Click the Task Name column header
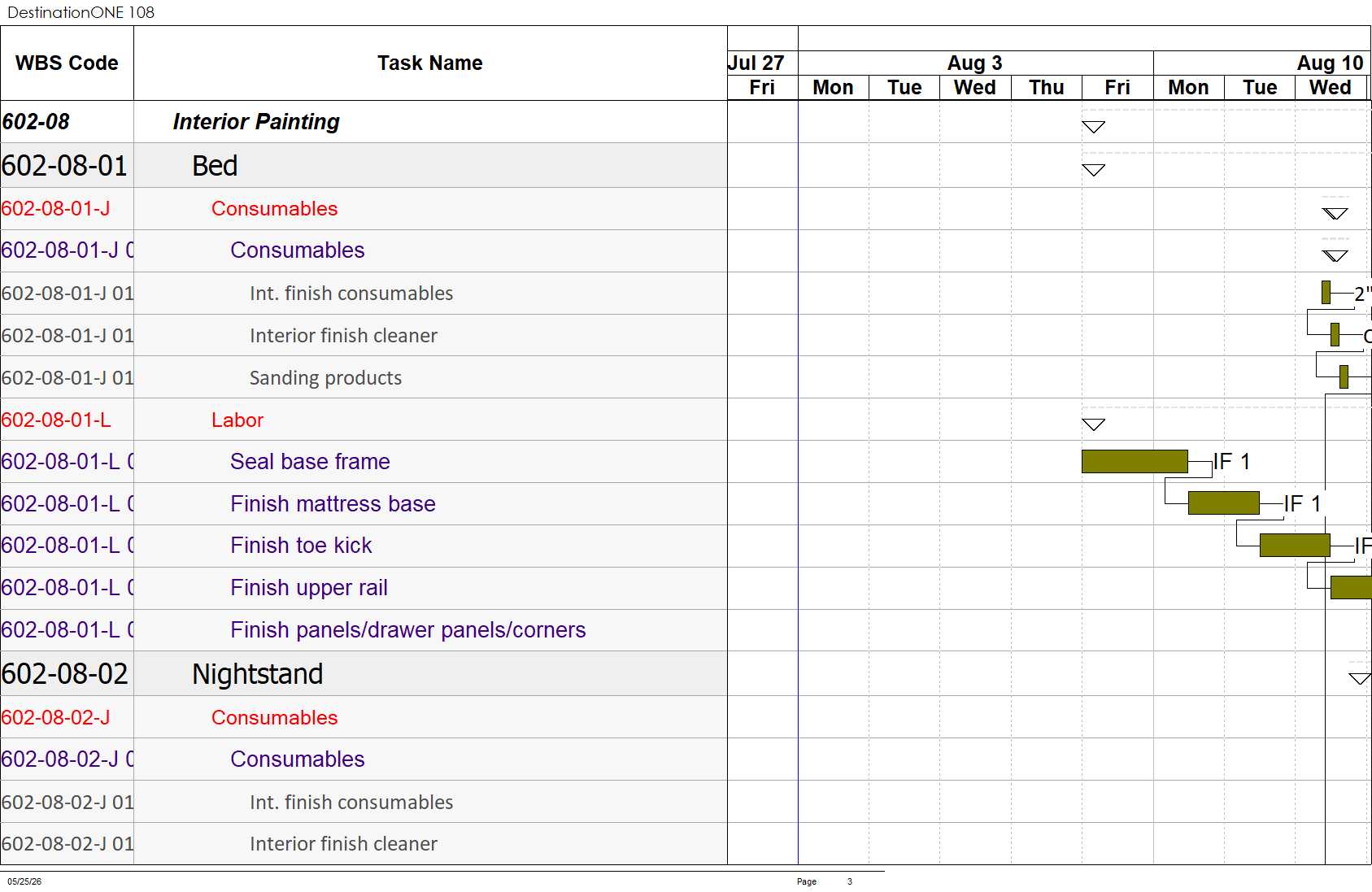The width and height of the screenshot is (1372, 892). 430,63
